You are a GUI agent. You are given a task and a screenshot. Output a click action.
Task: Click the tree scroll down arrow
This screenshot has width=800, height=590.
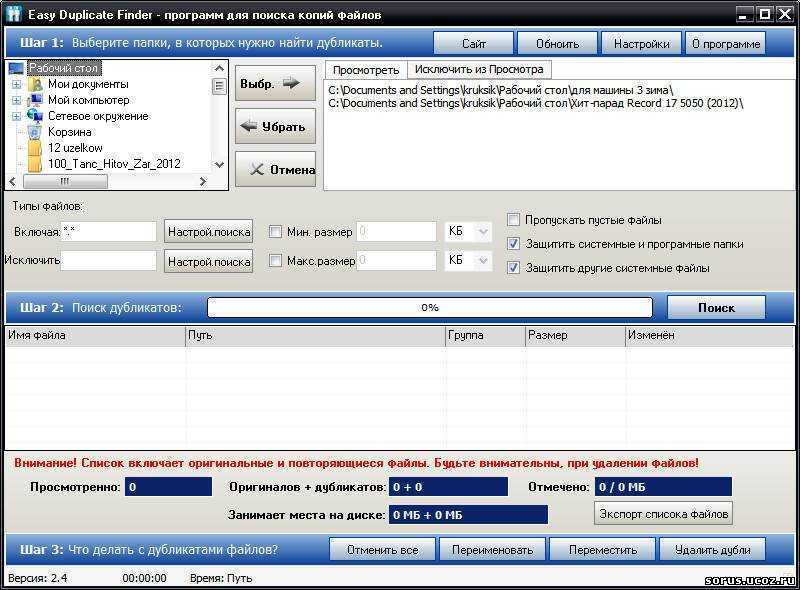click(219, 165)
